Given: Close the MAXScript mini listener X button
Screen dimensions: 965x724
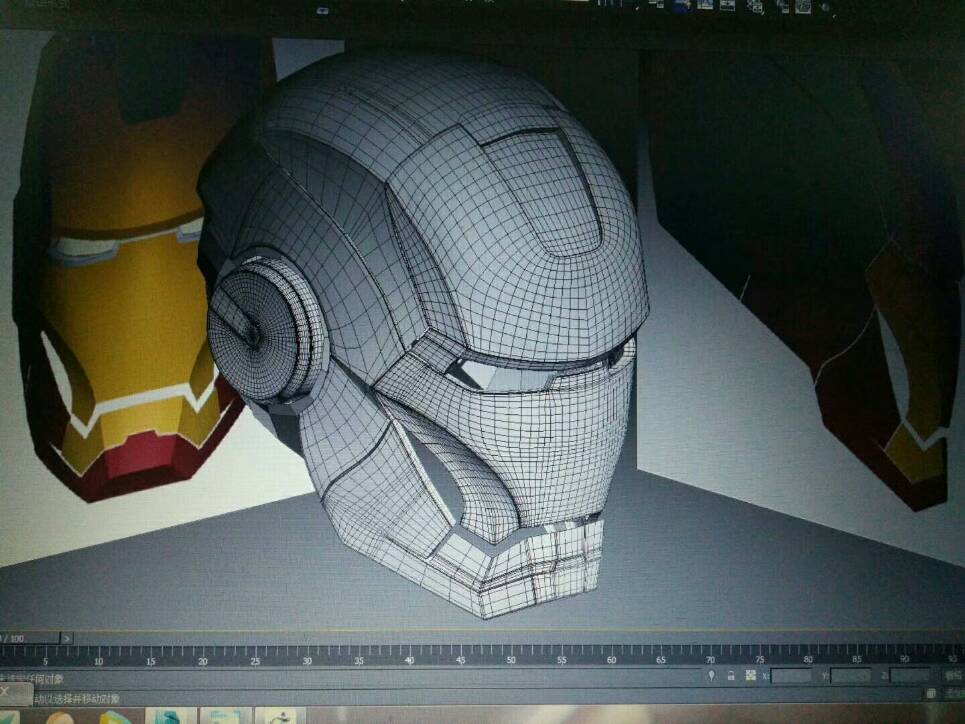Looking at the screenshot, I should (5, 691).
